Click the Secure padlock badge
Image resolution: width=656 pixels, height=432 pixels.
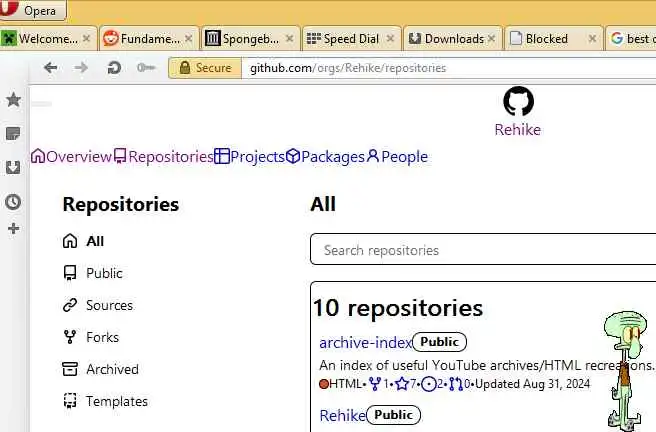click(205, 68)
